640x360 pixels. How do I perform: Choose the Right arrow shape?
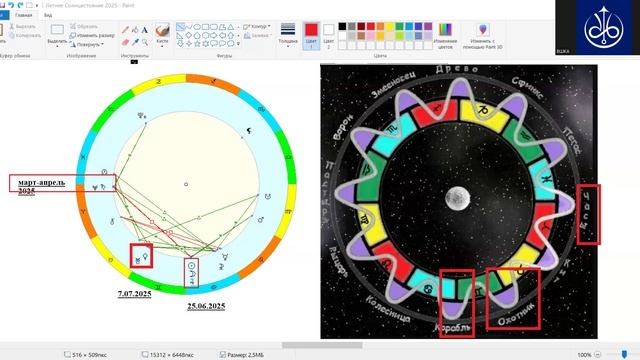(214, 36)
